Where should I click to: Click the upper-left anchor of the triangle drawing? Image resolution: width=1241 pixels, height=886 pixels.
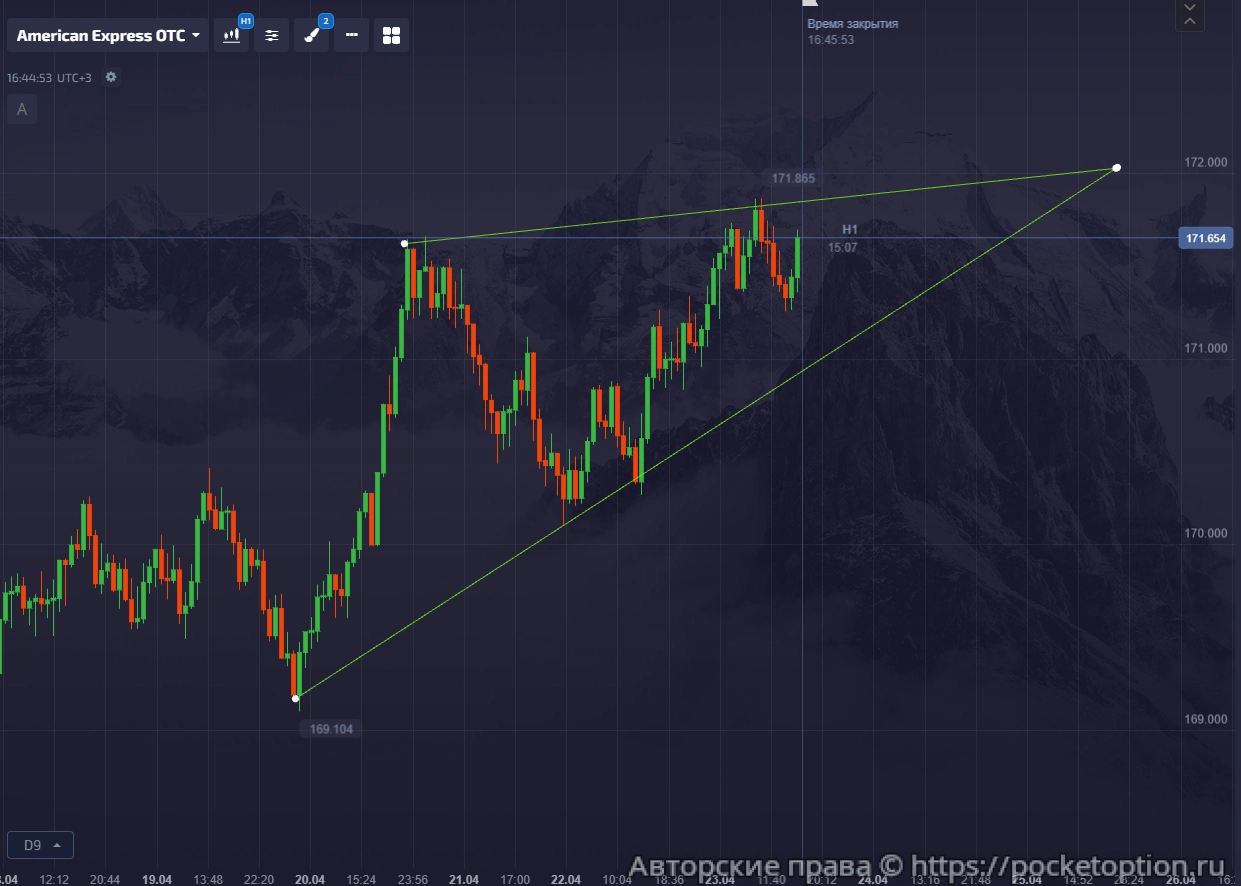coord(404,243)
